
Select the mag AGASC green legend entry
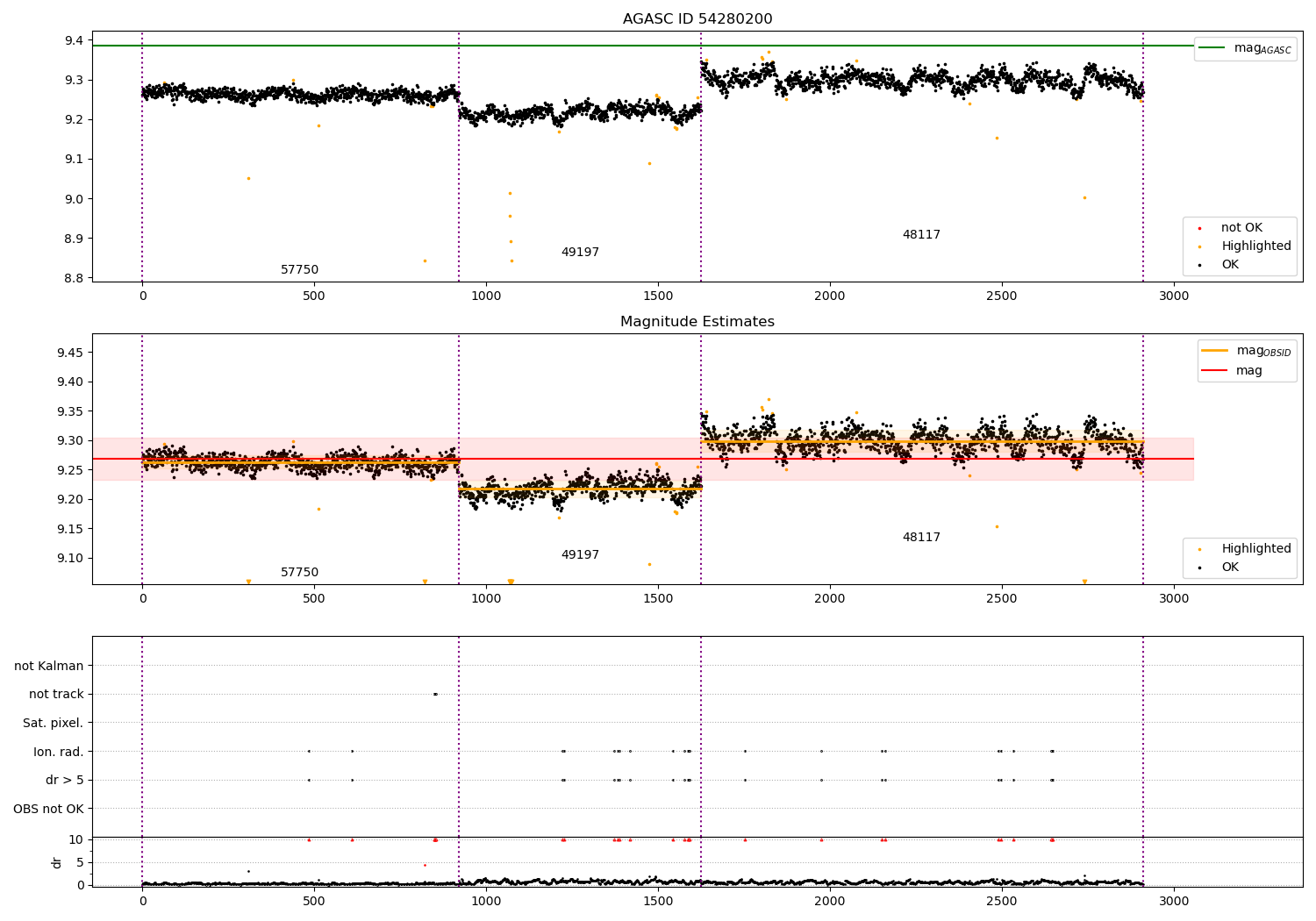pos(1245,48)
